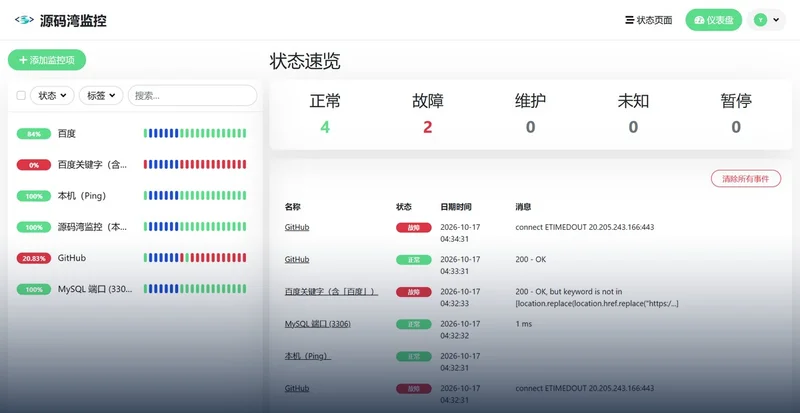Click the 正常 badge at 04:33:31

(414, 260)
